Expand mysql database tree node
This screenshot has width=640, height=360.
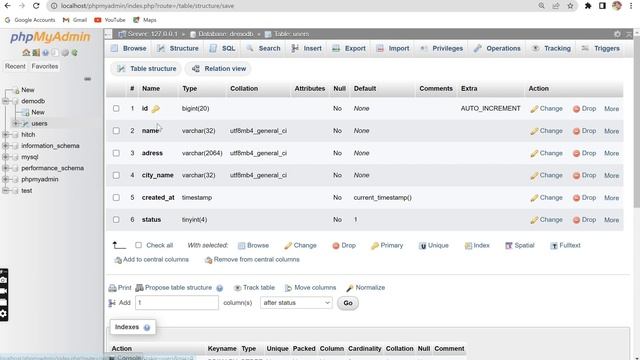(x=6, y=157)
